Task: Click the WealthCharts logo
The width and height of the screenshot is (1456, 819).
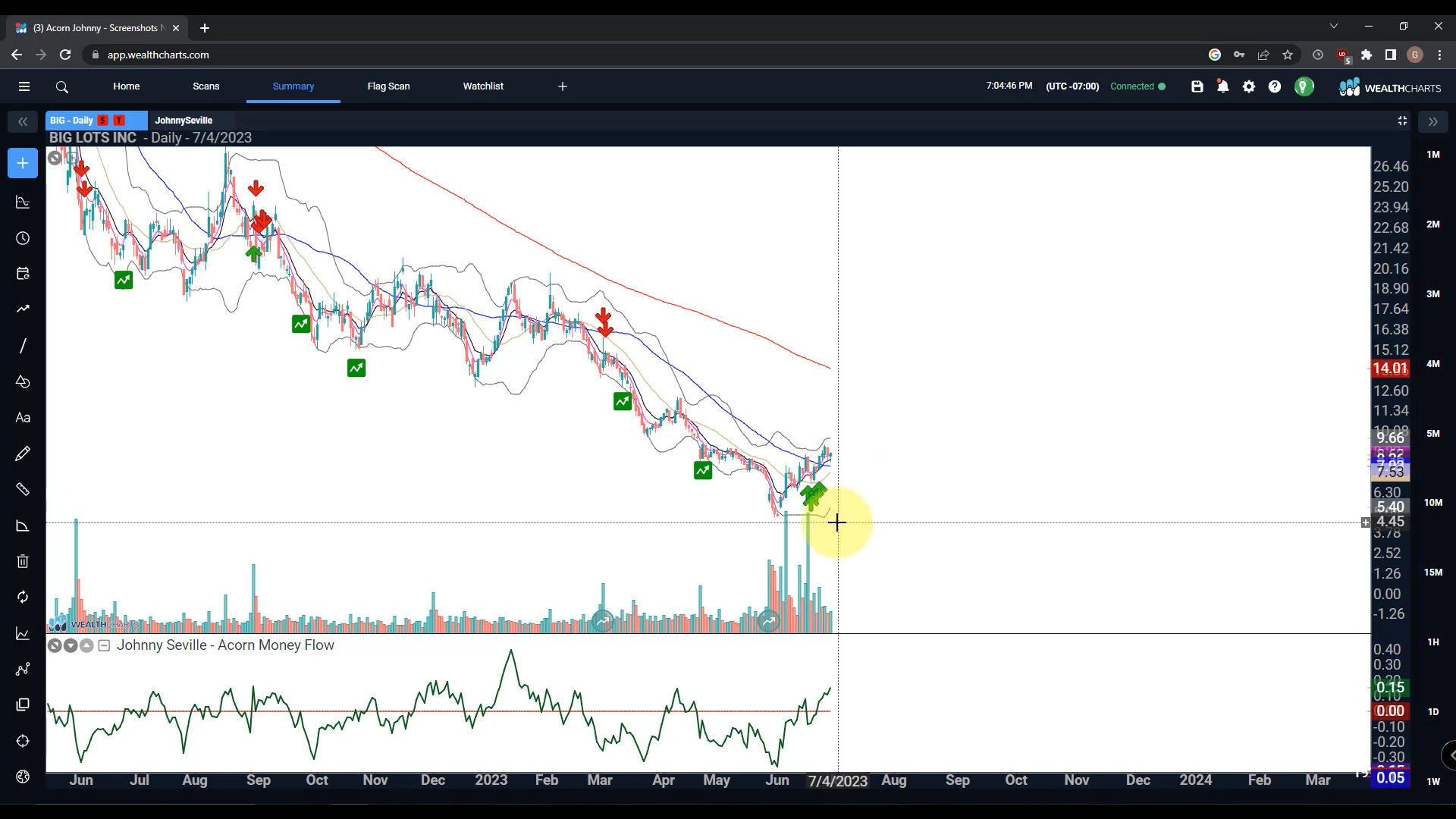Action: (1389, 87)
